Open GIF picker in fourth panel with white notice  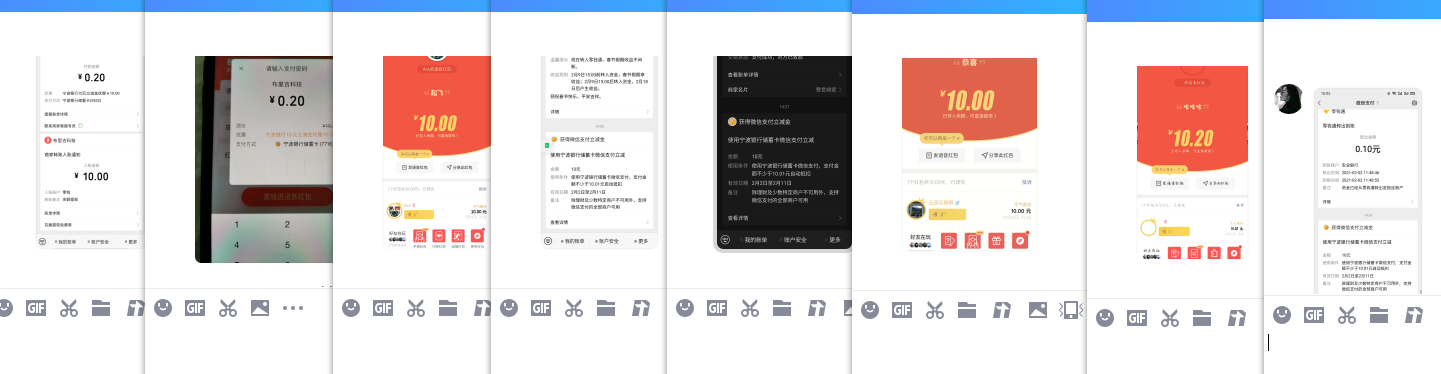(x=542, y=308)
